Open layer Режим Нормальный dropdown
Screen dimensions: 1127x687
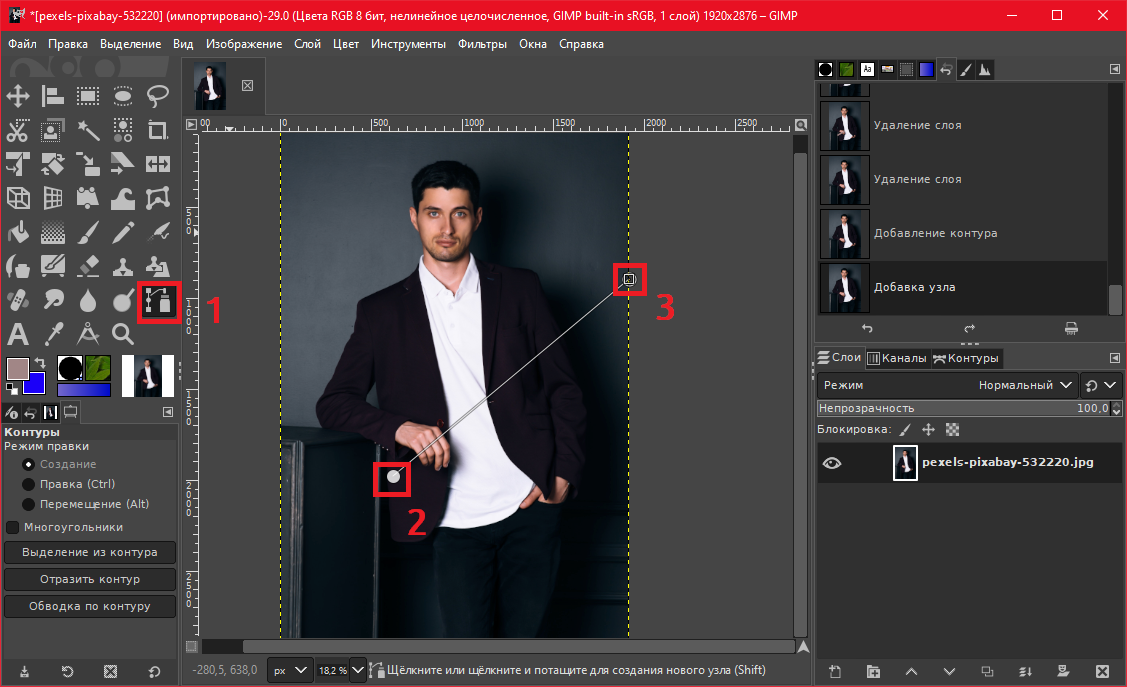click(x=947, y=385)
